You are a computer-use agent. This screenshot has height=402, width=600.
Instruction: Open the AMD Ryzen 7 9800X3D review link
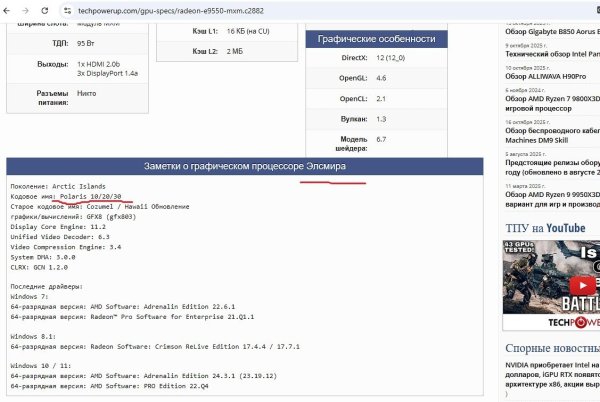tap(553, 103)
